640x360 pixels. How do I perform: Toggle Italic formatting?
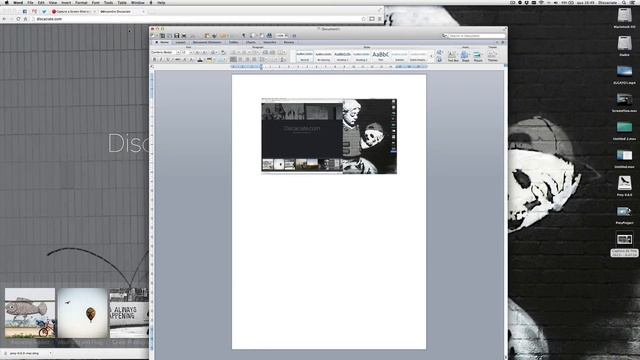161,60
